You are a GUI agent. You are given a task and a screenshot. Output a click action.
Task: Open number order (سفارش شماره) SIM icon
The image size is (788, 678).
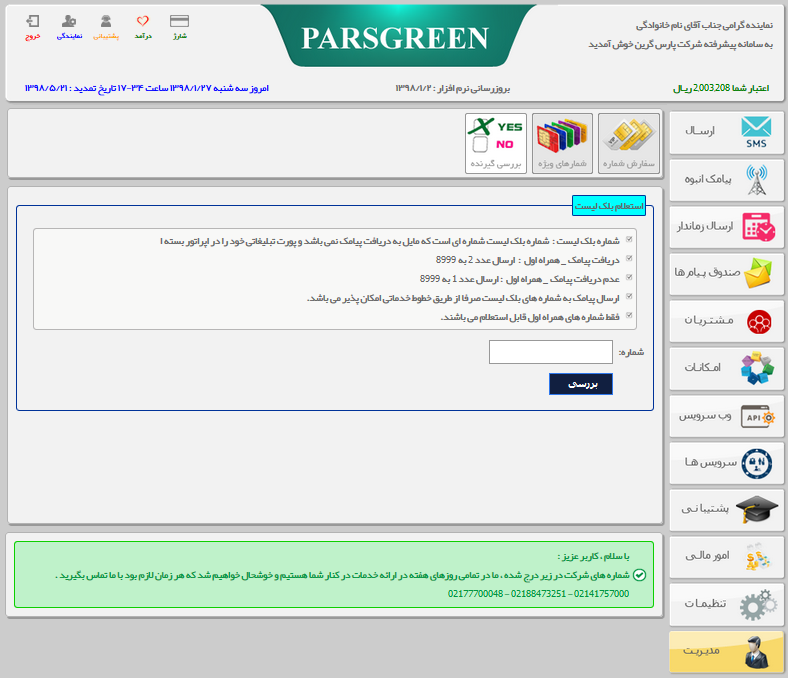point(629,143)
